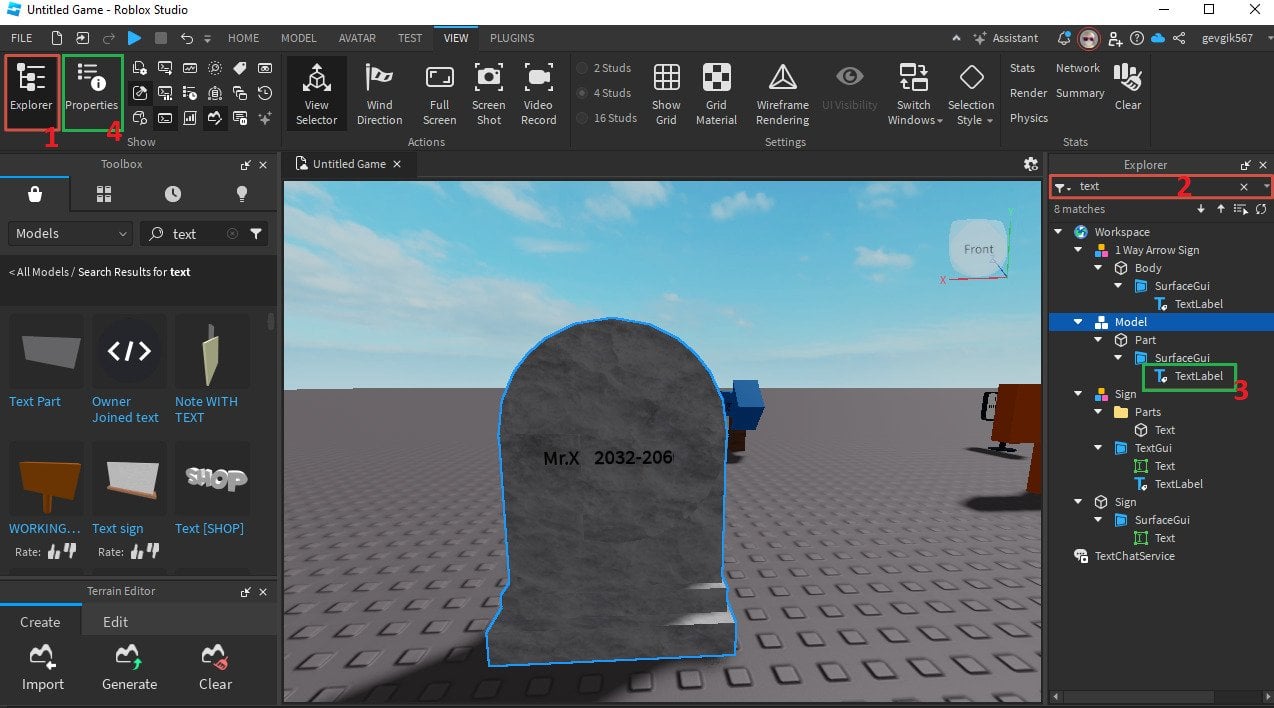Start Video Record
Screen dimensions: 1274x708
pos(538,94)
